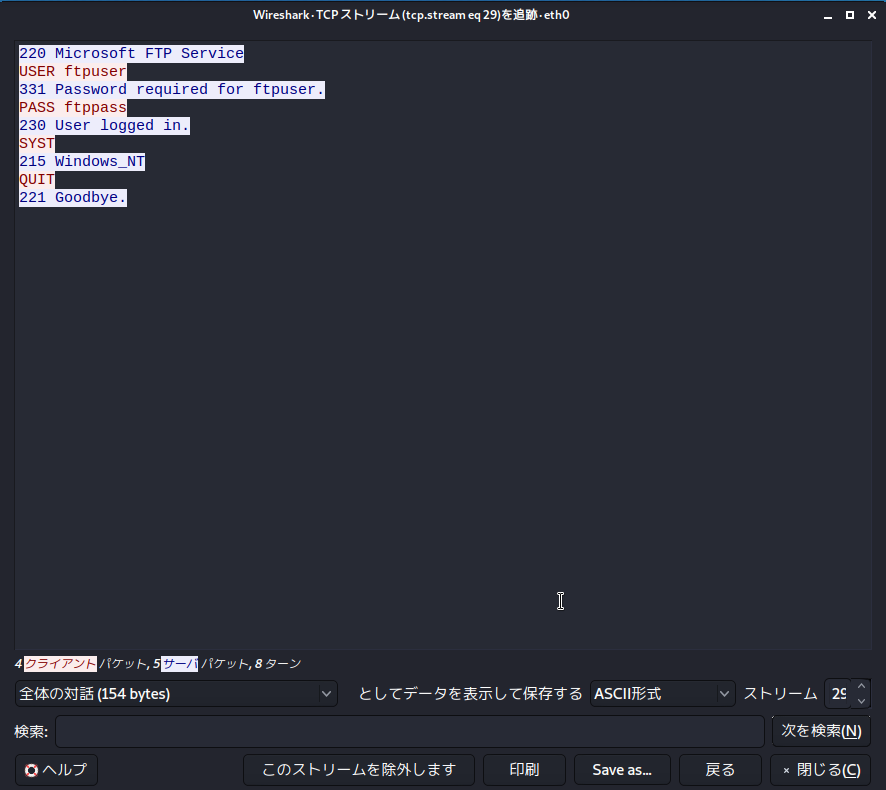The width and height of the screenshot is (886, 790).
Task: Click the Back (戻る) button
Action: coord(720,770)
